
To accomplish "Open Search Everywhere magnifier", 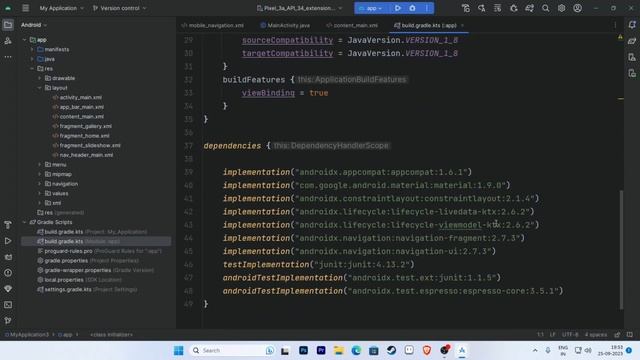I will 545,8.
